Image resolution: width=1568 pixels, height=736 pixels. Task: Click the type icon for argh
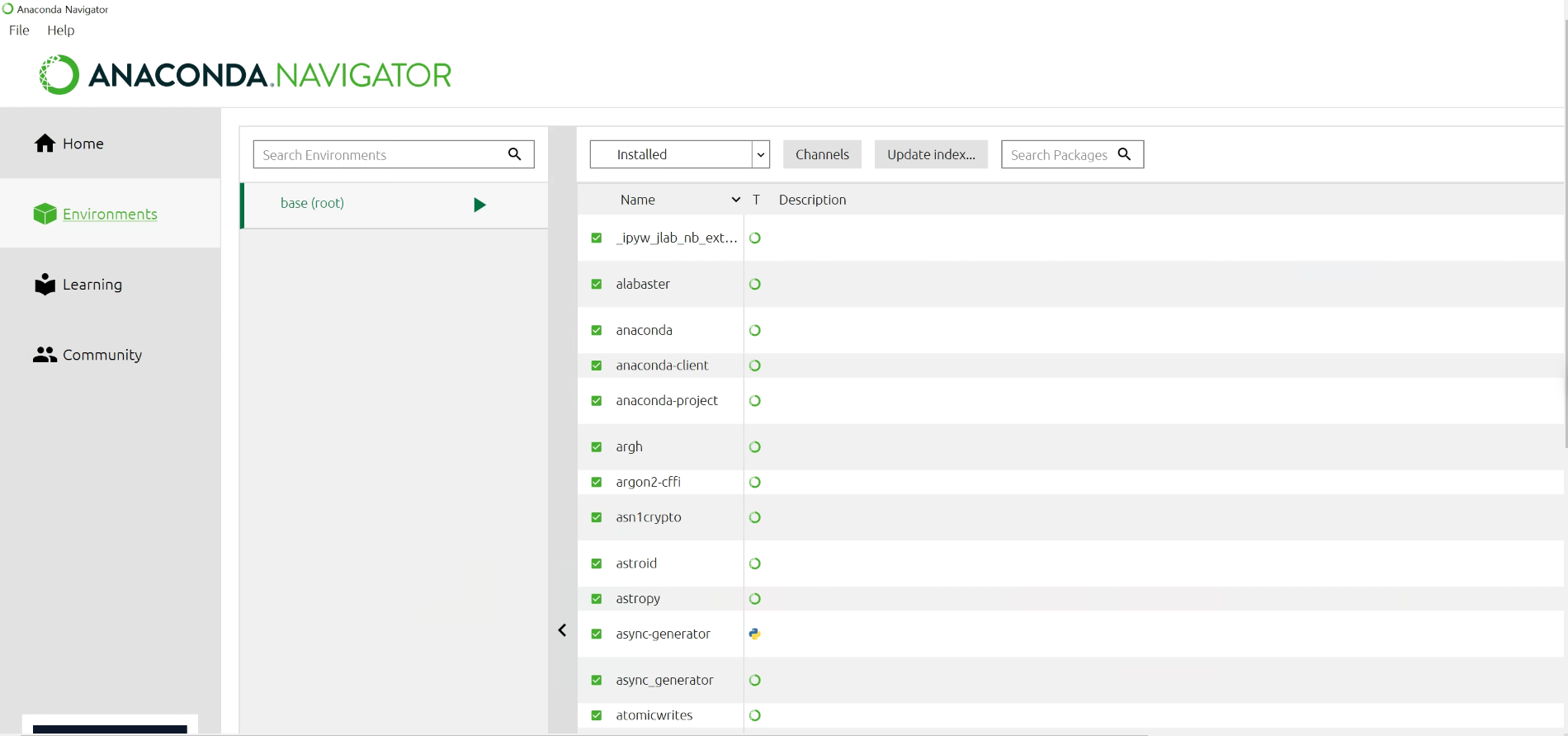(x=754, y=447)
